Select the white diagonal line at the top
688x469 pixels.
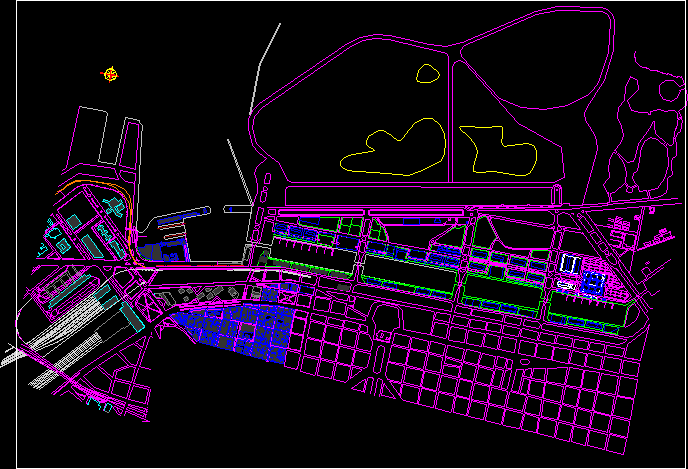click(265, 62)
